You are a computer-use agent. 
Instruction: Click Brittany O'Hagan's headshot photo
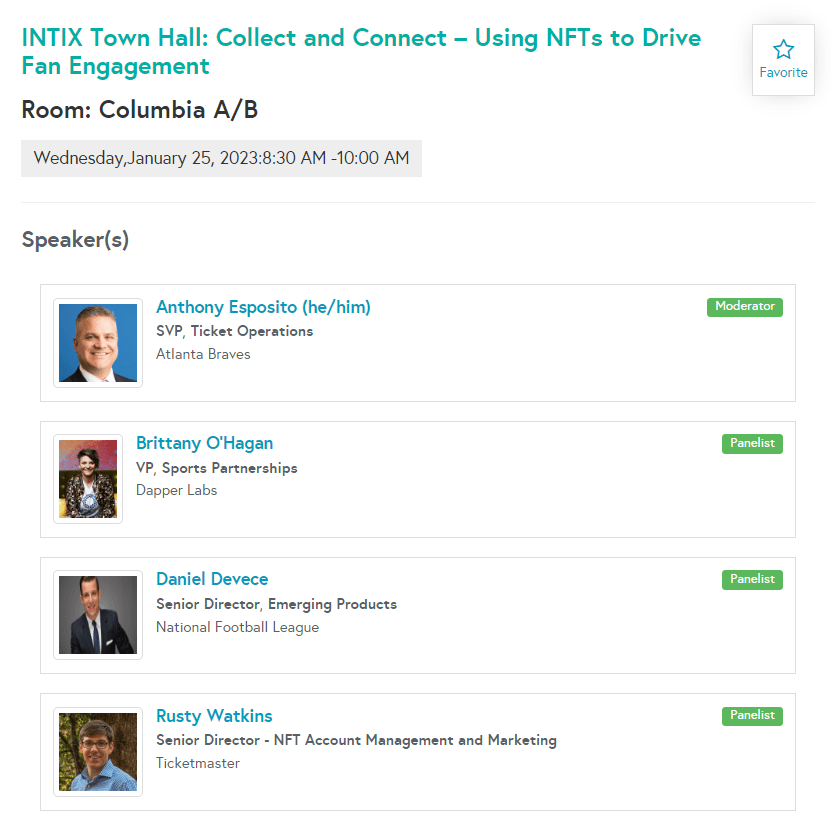[88, 479]
